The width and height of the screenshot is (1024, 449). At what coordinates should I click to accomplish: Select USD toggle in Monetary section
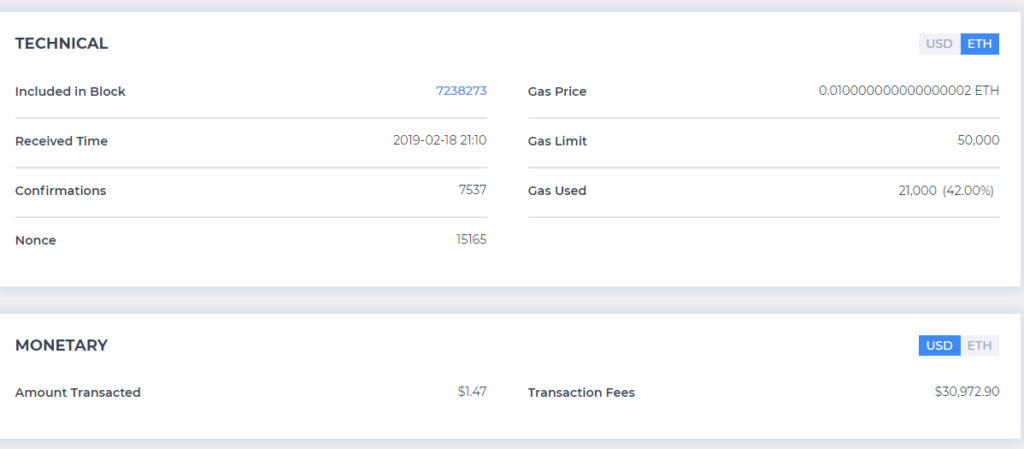click(x=939, y=346)
